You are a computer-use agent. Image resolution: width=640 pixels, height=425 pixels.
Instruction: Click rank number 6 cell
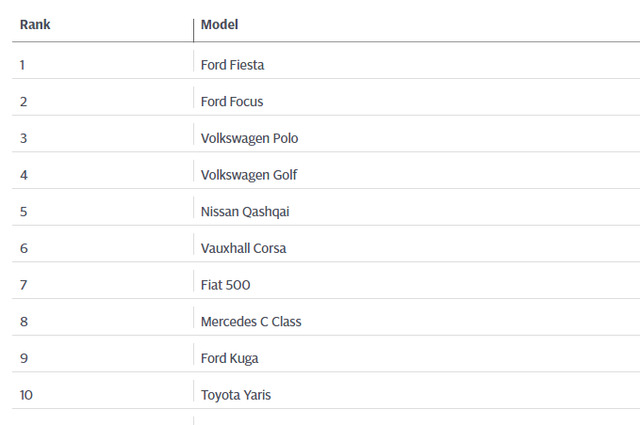[x=23, y=248]
